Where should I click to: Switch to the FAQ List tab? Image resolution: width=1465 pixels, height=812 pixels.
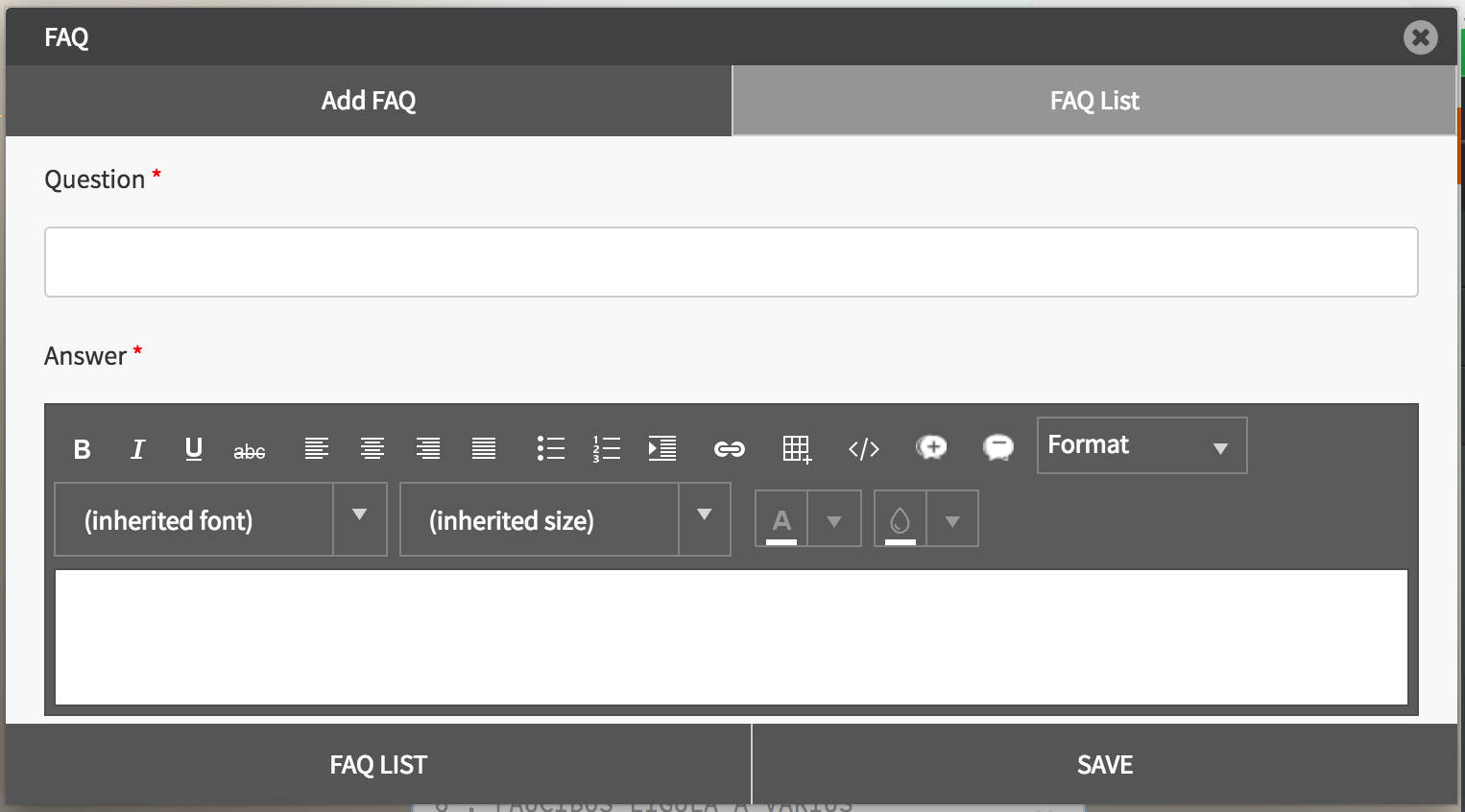(x=1094, y=101)
